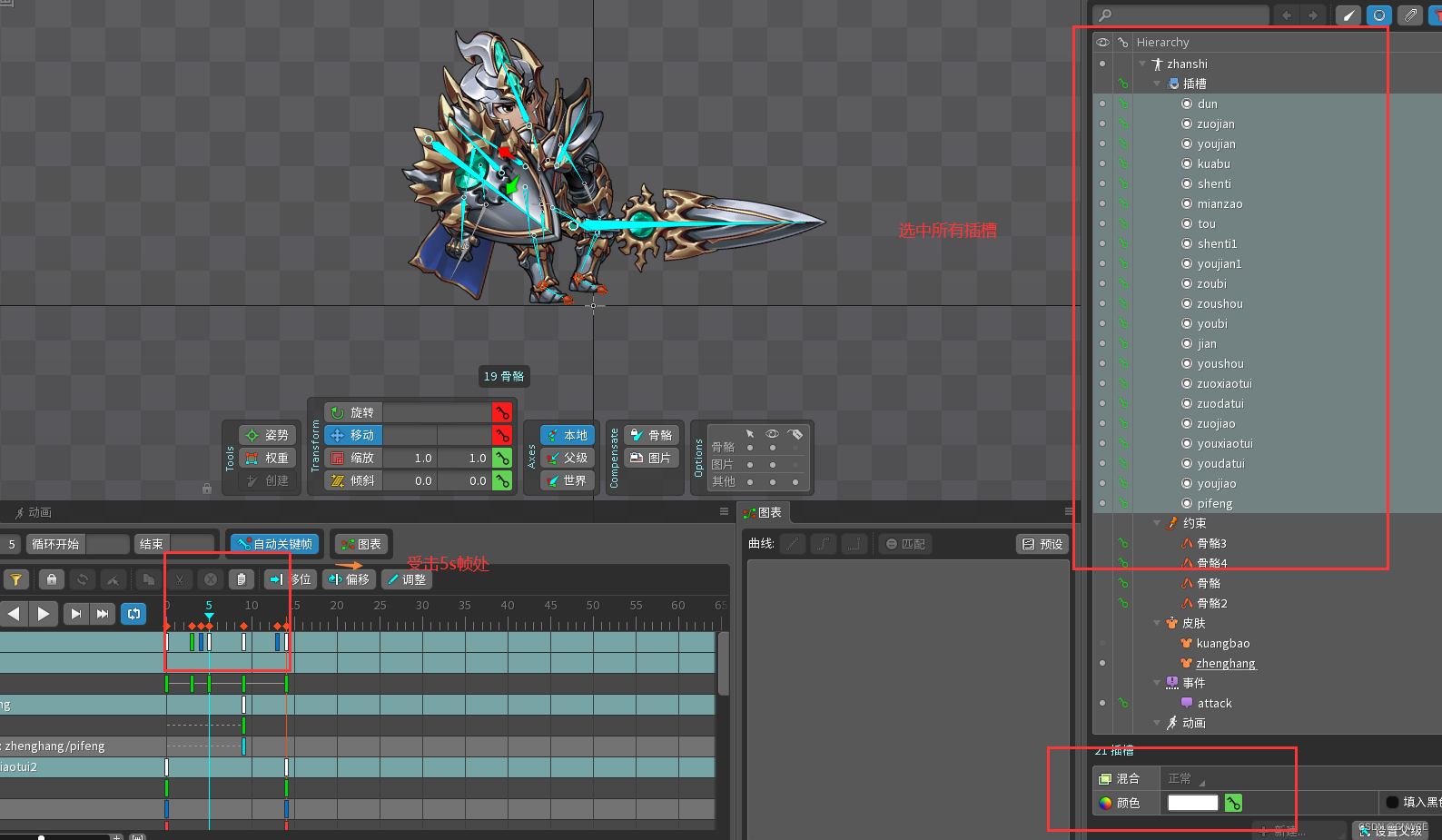This screenshot has height=840, width=1442.
Task: Switch to the 图表 graph tab
Action: [764, 512]
